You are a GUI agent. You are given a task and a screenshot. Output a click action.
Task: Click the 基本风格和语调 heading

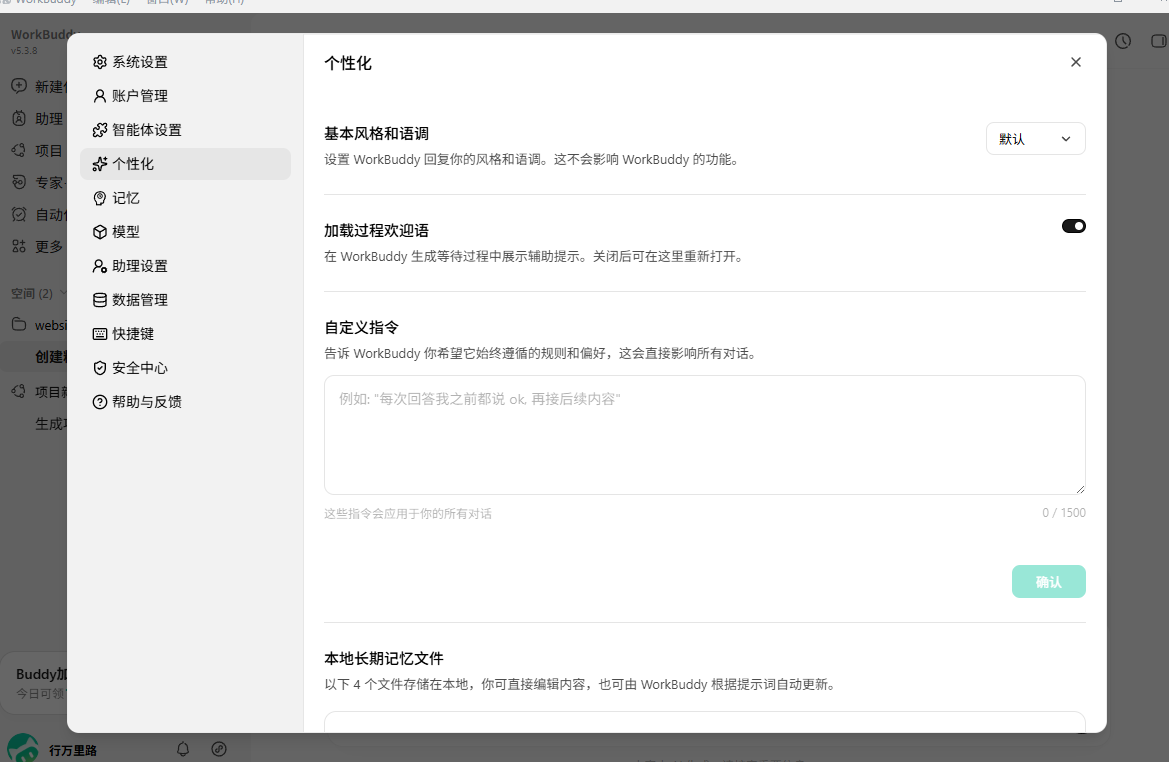pos(376,133)
